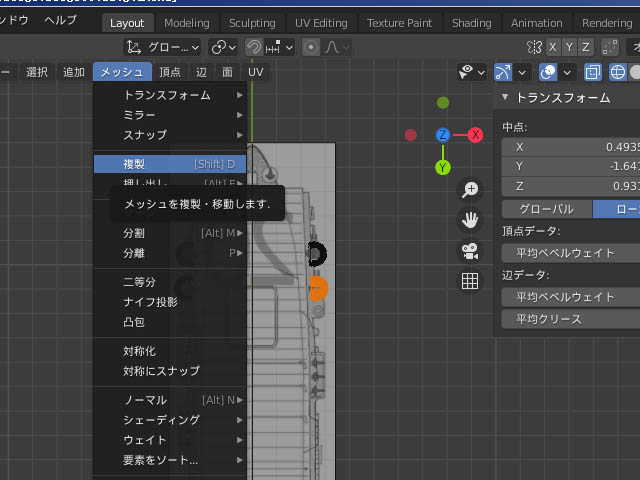
Task: Expand the ミラー submenu
Action: tap(170, 115)
